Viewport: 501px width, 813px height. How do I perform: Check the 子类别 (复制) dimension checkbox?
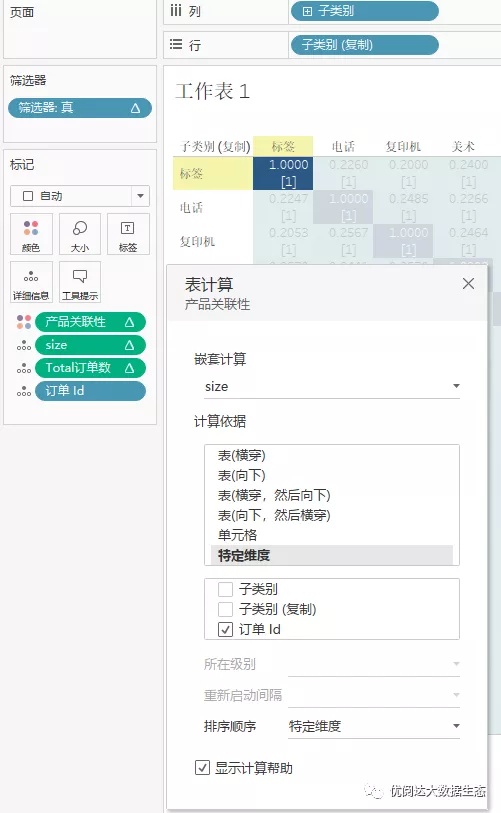[225, 609]
